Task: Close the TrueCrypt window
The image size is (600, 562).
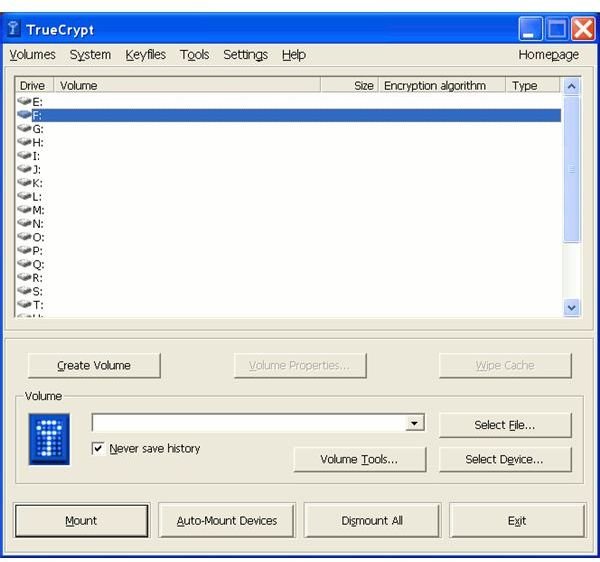Action: pos(583,29)
